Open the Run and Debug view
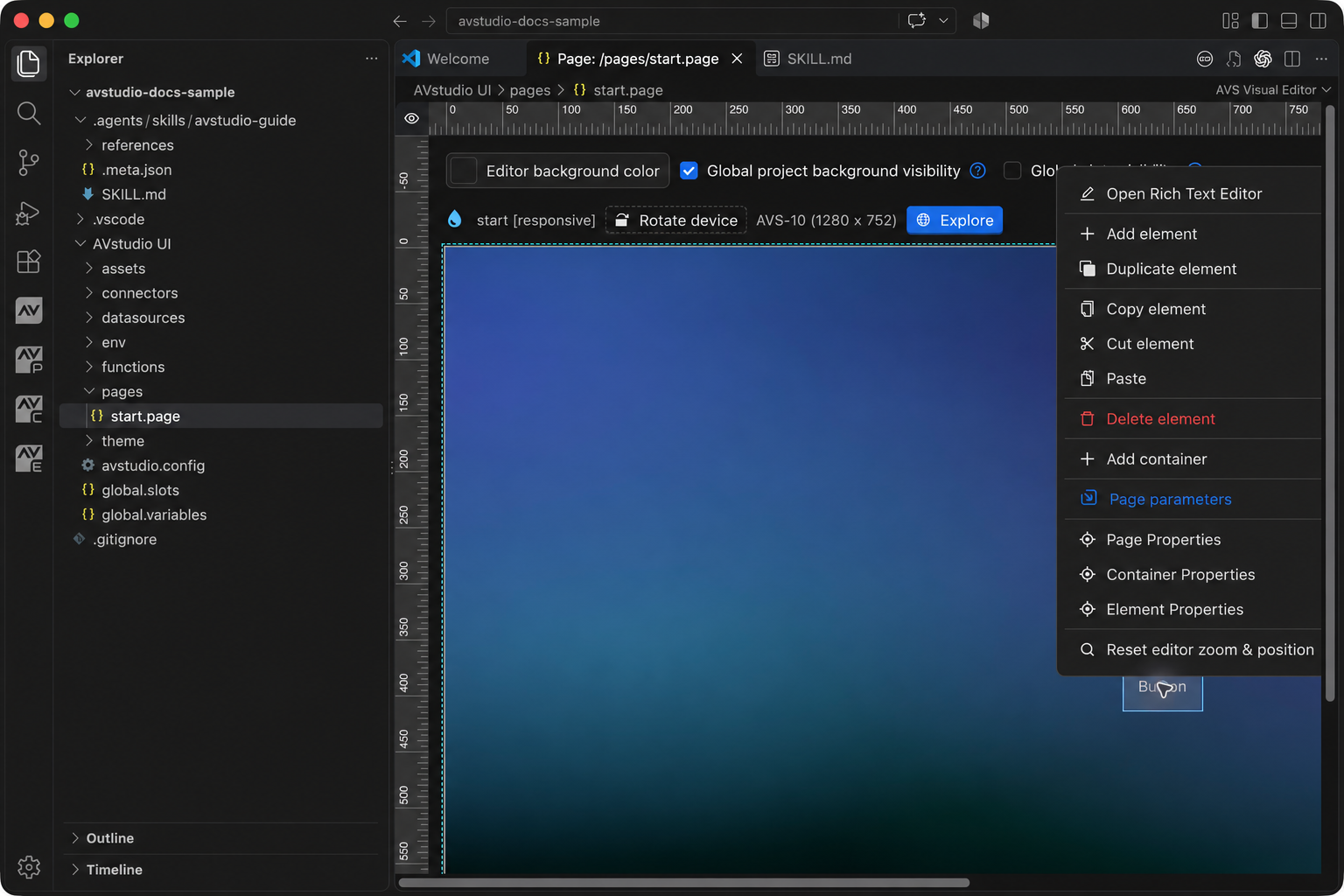Viewport: 1344px width, 896px height. coord(29,212)
